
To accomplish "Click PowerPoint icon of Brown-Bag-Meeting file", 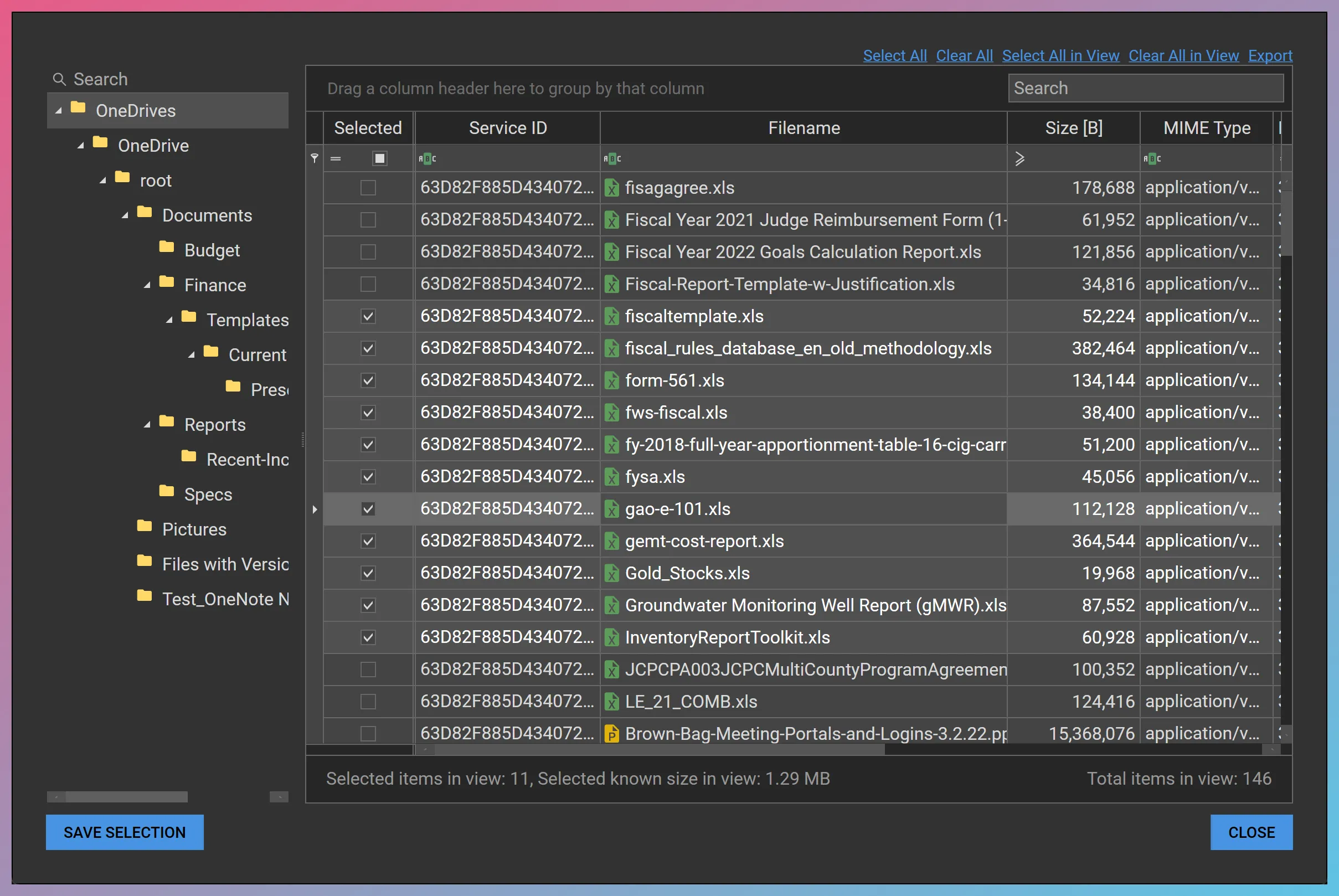I will [x=612, y=733].
